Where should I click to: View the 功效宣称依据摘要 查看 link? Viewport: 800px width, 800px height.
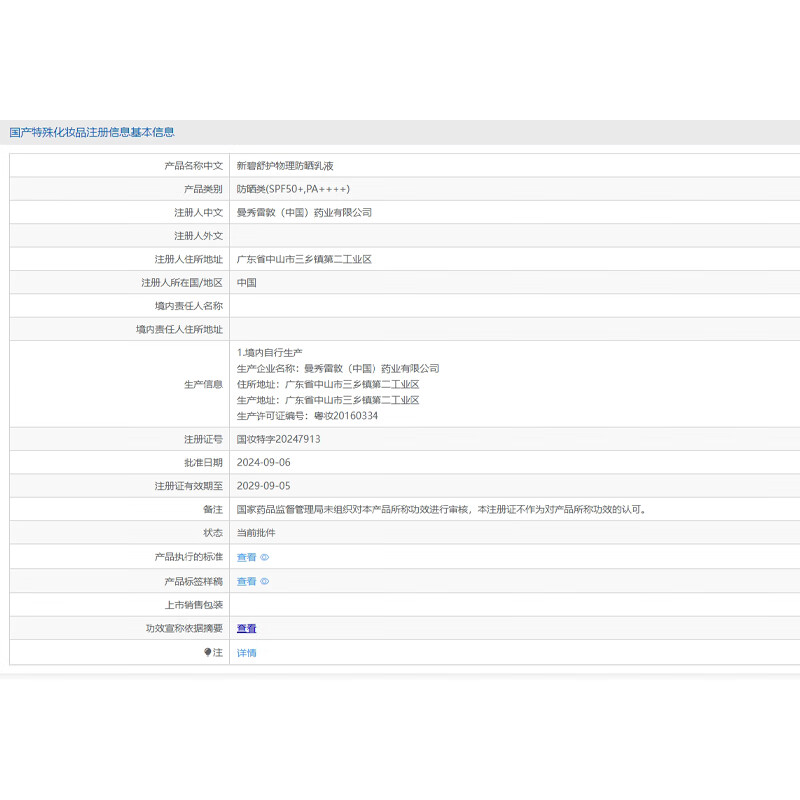click(x=246, y=628)
